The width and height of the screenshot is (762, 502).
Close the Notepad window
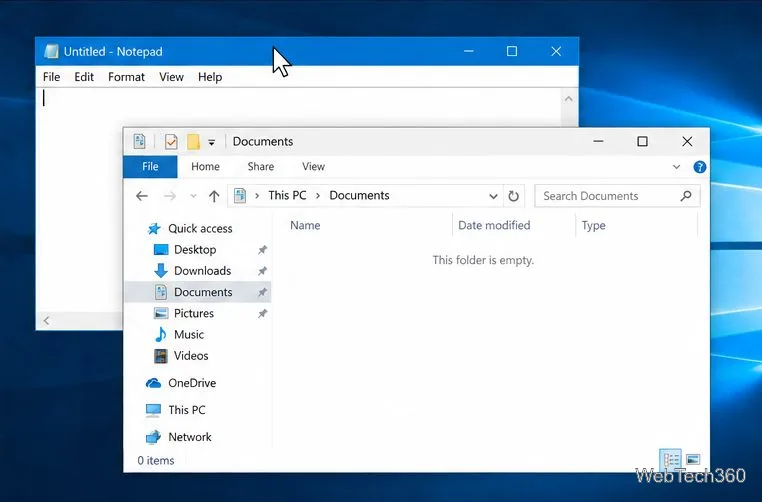click(556, 51)
